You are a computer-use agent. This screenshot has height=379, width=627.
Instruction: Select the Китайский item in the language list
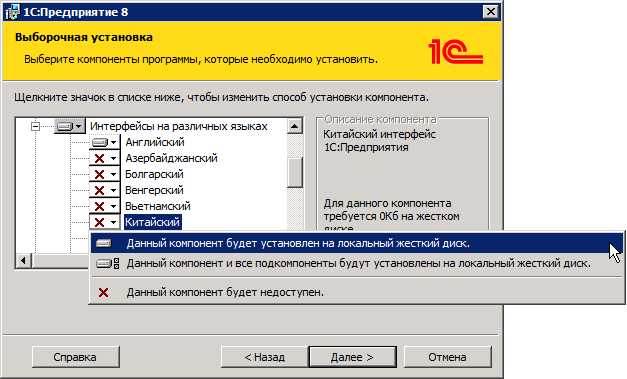[152, 222]
